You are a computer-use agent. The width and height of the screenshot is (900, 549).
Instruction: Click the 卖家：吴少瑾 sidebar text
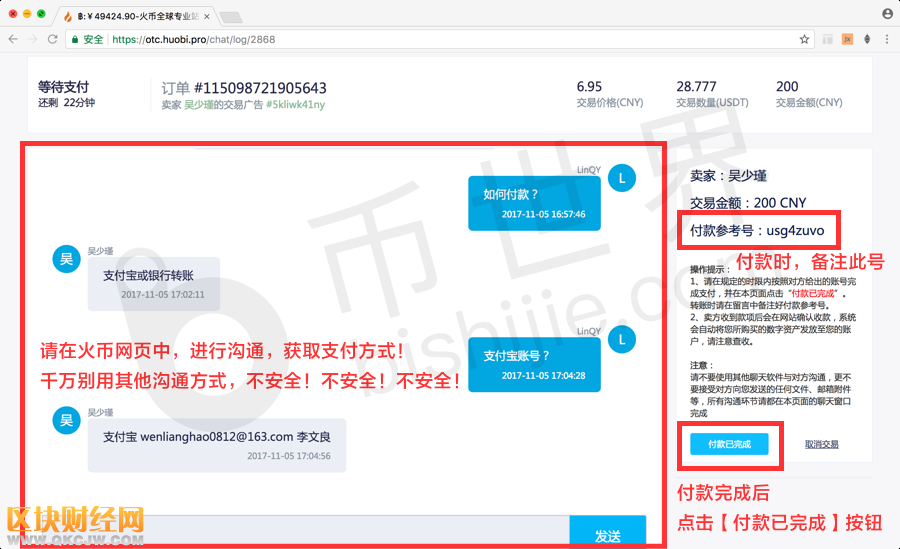[x=728, y=176]
